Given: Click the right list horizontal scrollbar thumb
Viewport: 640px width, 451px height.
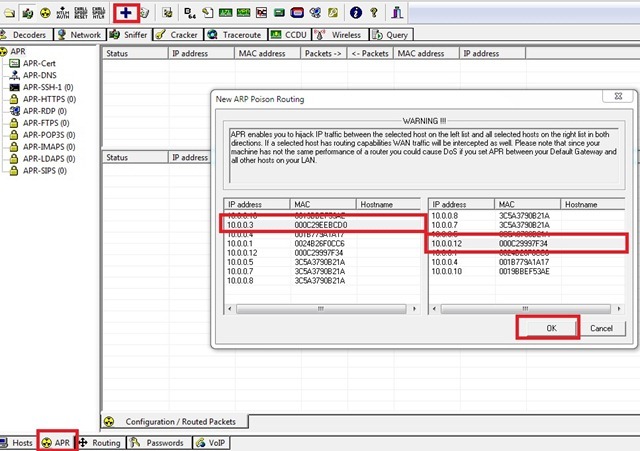Looking at the screenshot, I should 526,309.
